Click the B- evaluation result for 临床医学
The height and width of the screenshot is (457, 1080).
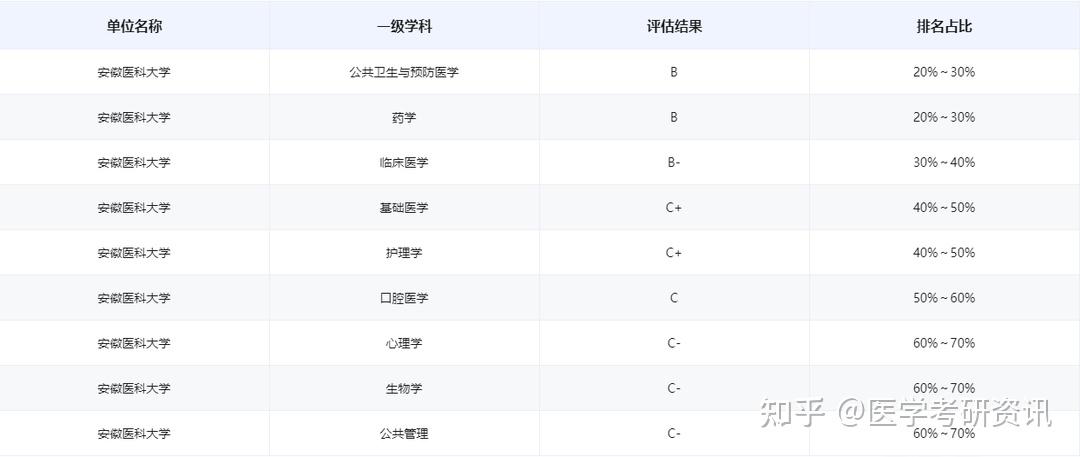pyautogui.click(x=674, y=162)
